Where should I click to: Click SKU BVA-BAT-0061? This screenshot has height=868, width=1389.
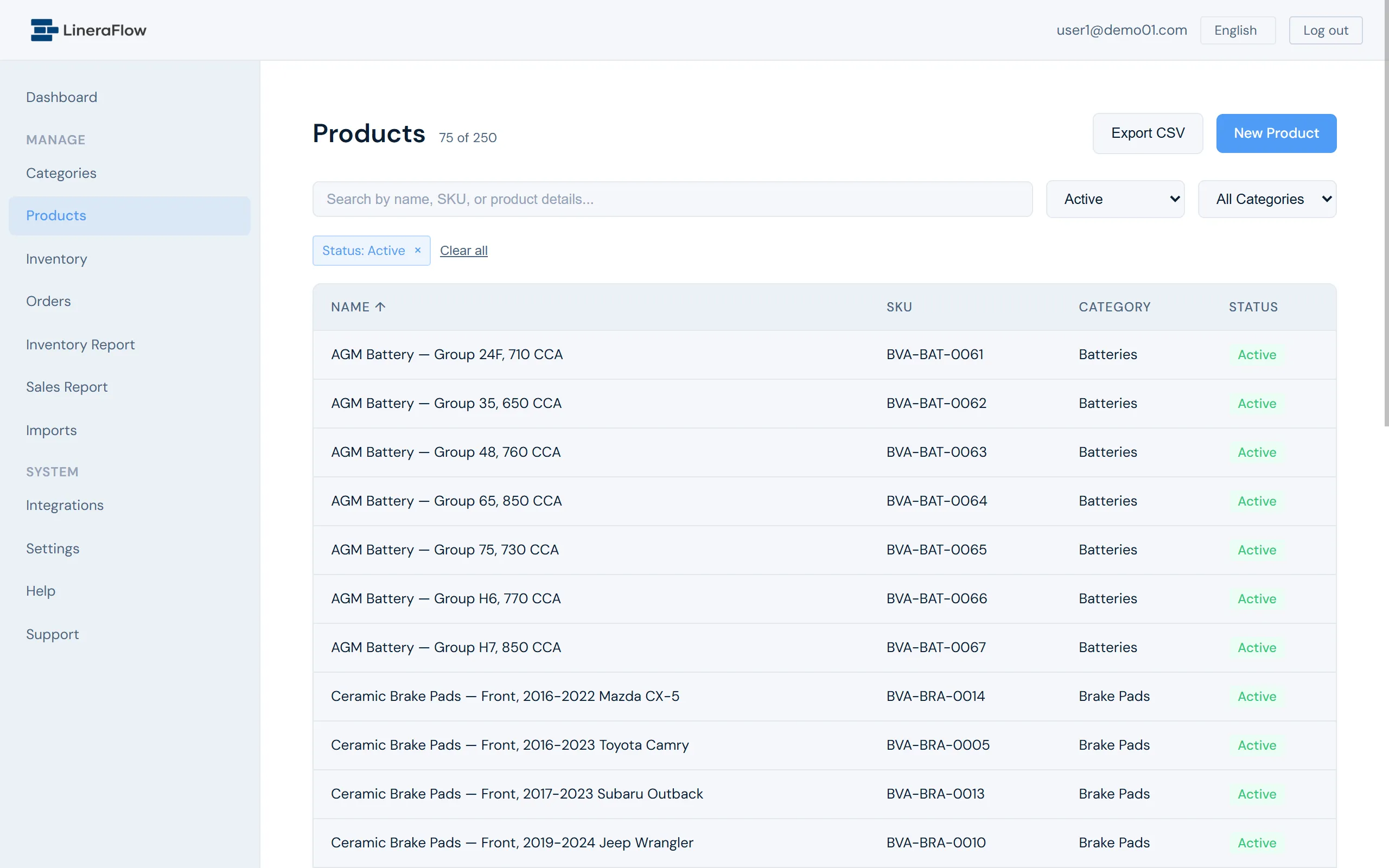point(934,355)
